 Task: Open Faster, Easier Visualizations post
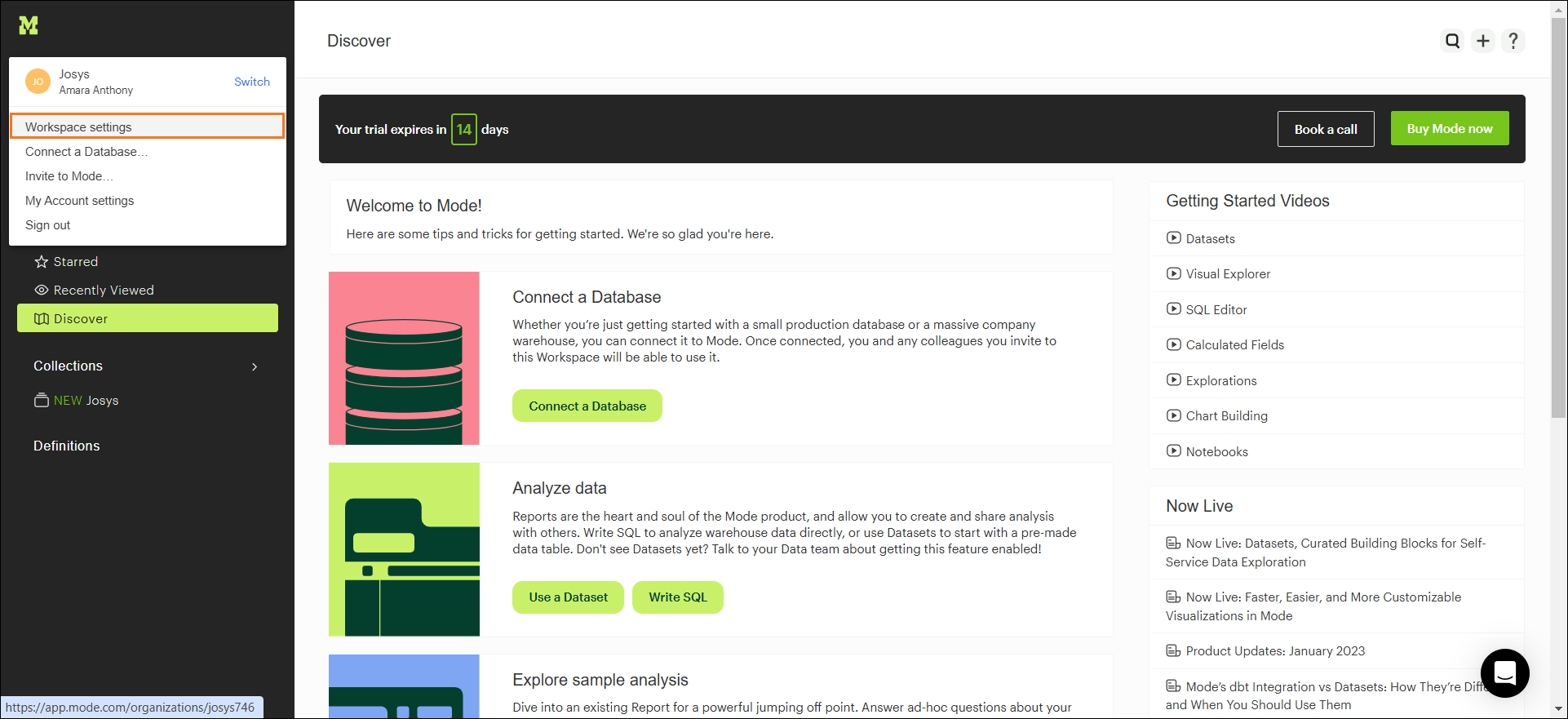(1313, 606)
